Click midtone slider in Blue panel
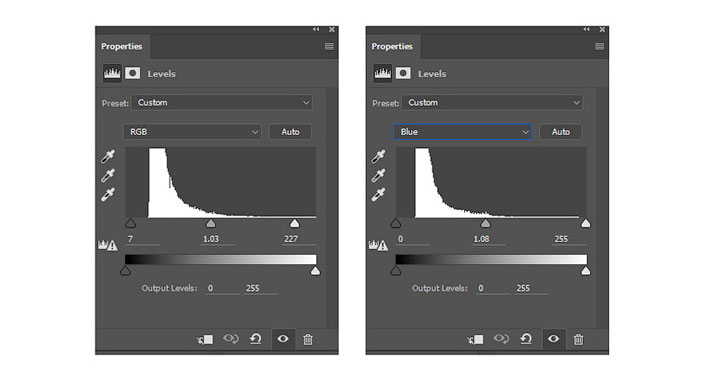 tap(485, 224)
